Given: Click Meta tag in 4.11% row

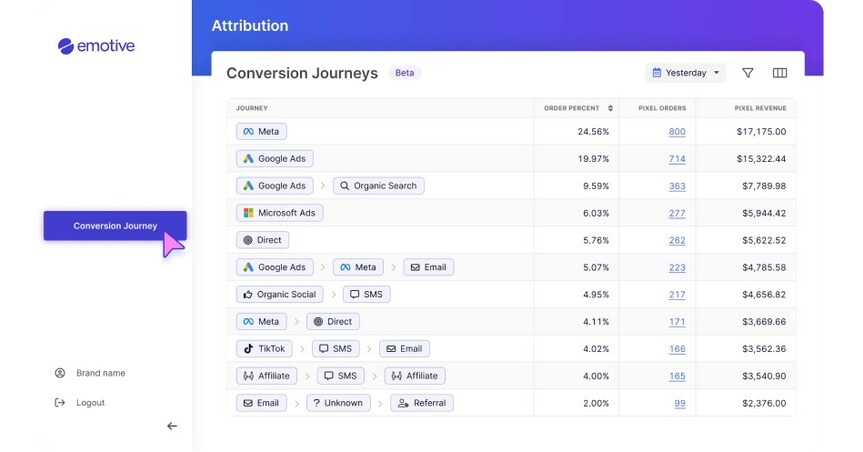Looking at the screenshot, I should pos(261,322).
